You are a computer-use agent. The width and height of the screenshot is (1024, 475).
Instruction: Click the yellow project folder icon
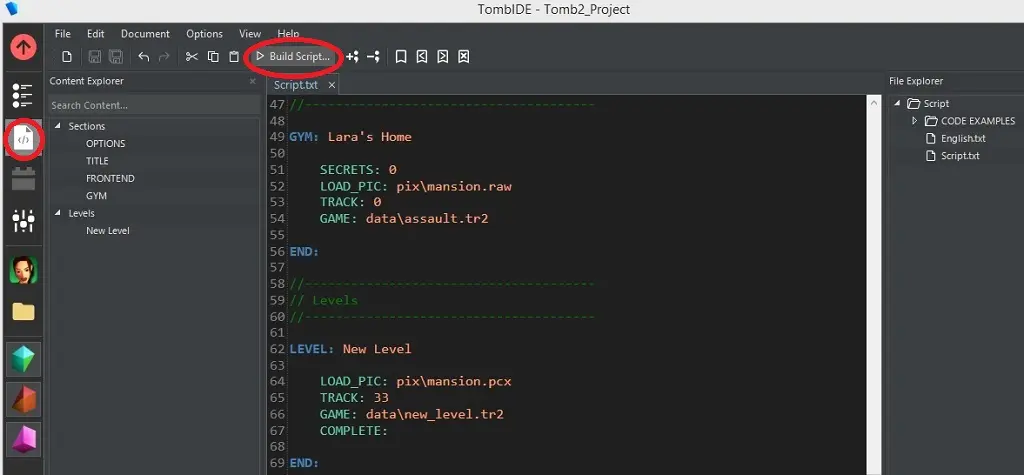click(23, 312)
